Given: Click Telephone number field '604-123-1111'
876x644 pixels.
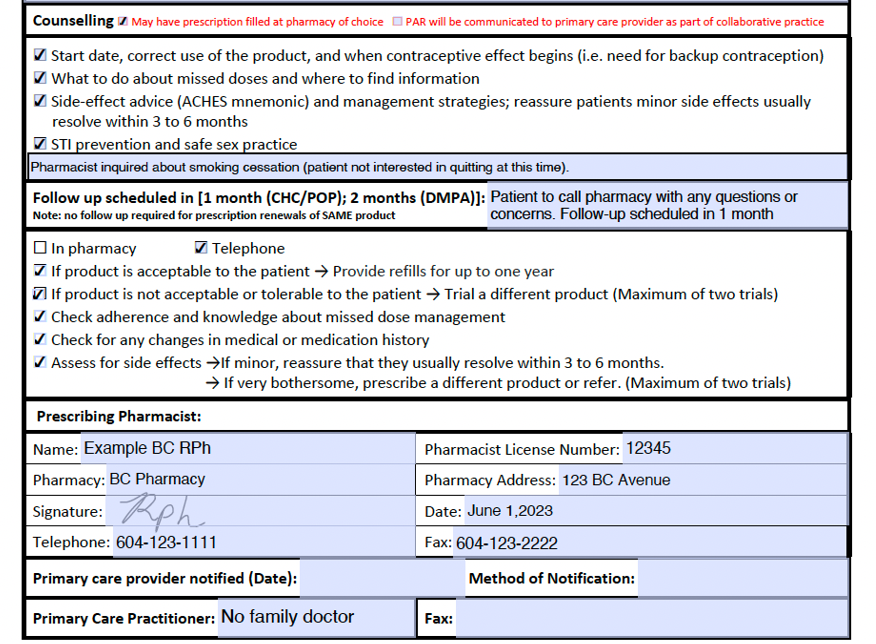Looking at the screenshot, I should click(x=264, y=542).
